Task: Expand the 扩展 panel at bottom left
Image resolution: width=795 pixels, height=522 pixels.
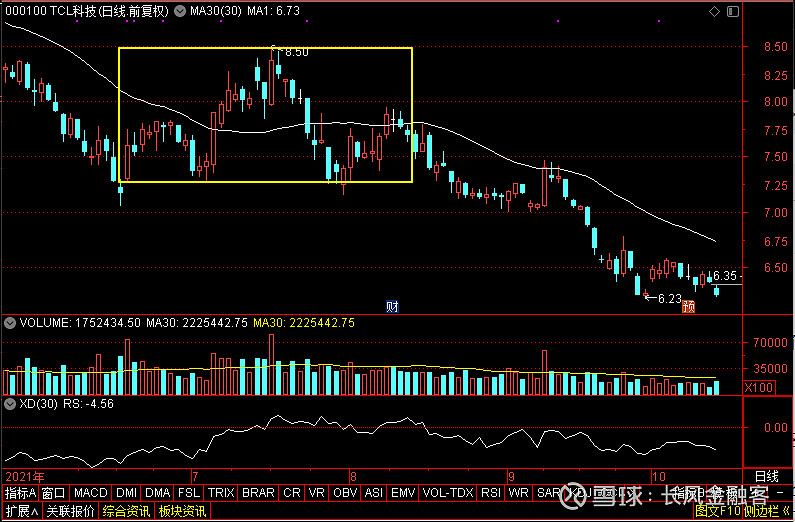Action: (x=21, y=511)
